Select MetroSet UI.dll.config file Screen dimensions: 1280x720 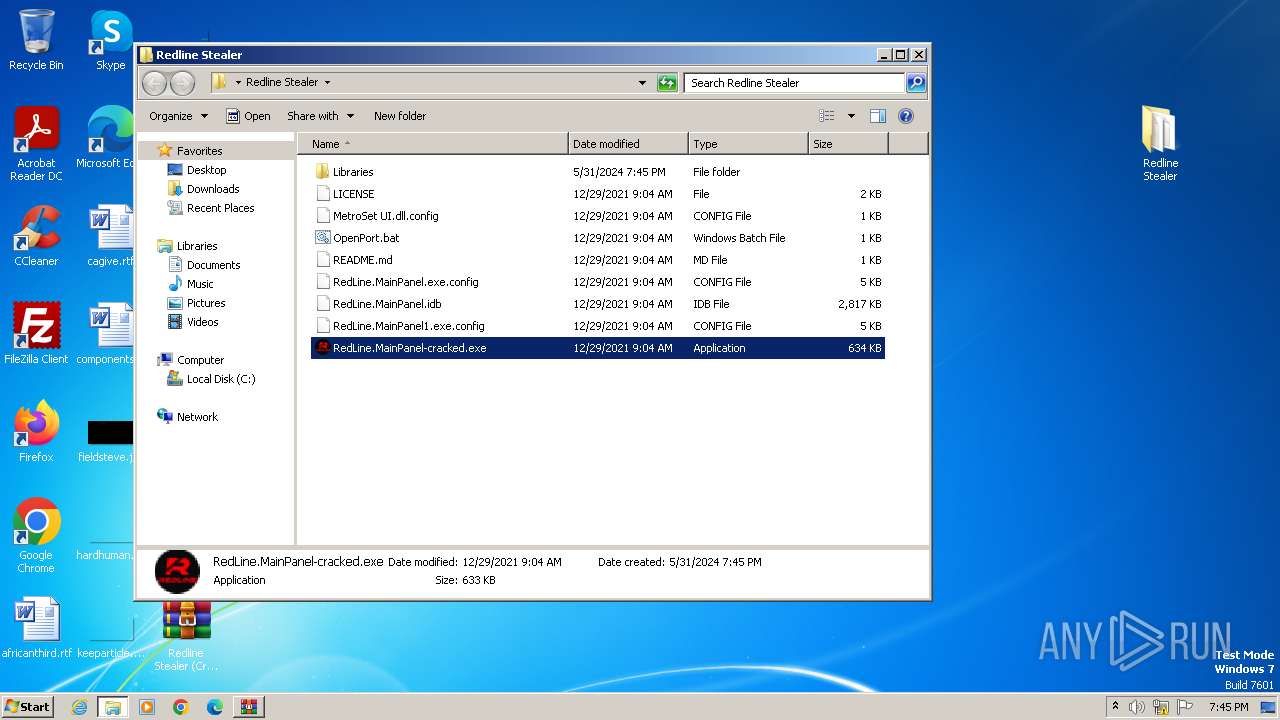pos(598,216)
